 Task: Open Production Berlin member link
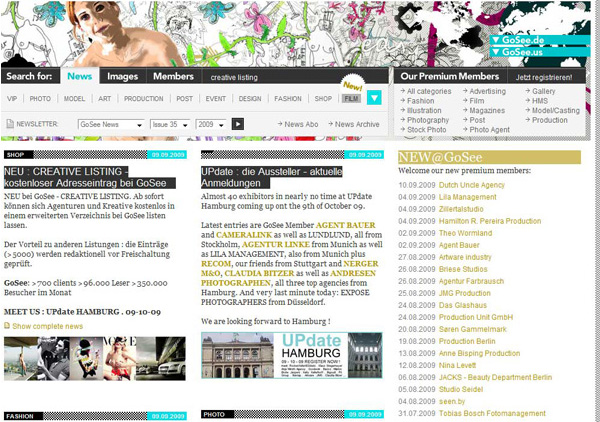pyautogui.click(x=467, y=341)
